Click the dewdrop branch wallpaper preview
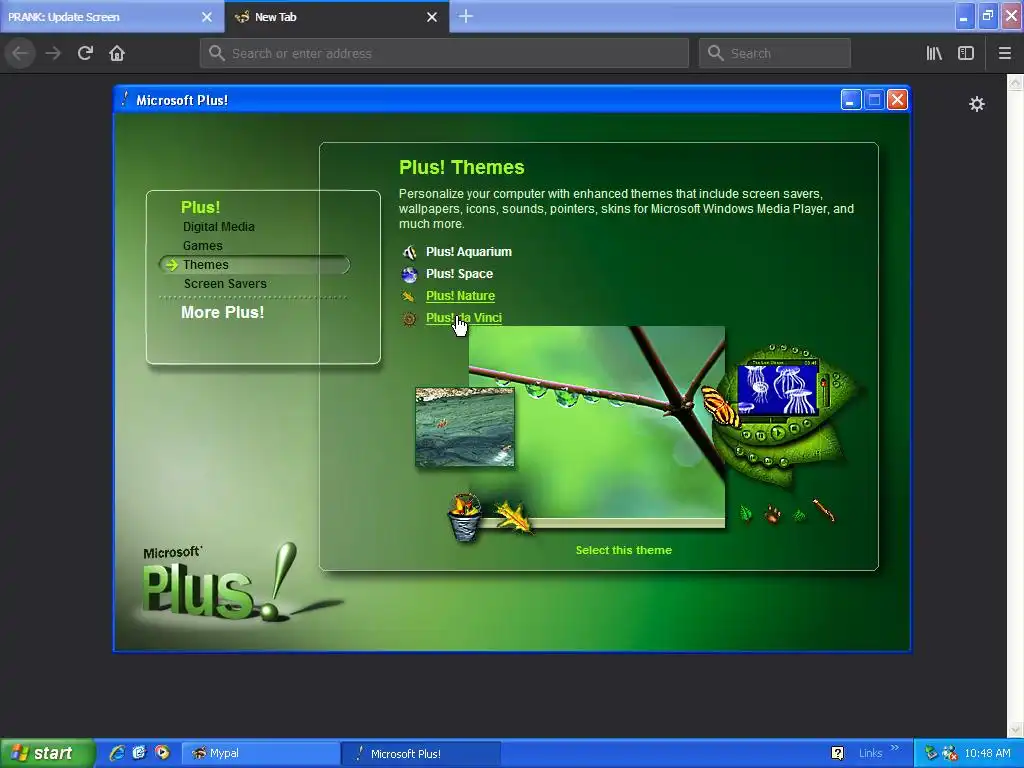 [596, 426]
